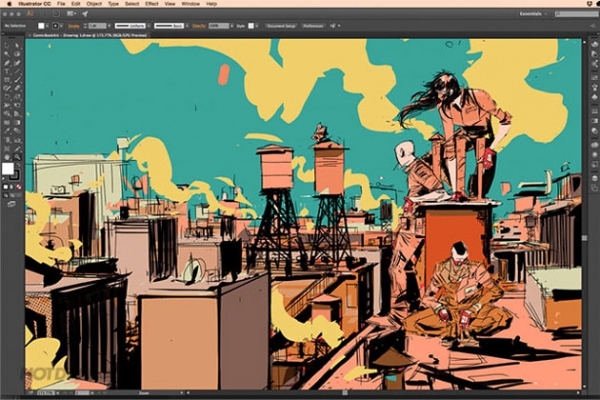Click the vertical scrollbar thumb
This screenshot has width=600, height=400.
pos(585,238)
